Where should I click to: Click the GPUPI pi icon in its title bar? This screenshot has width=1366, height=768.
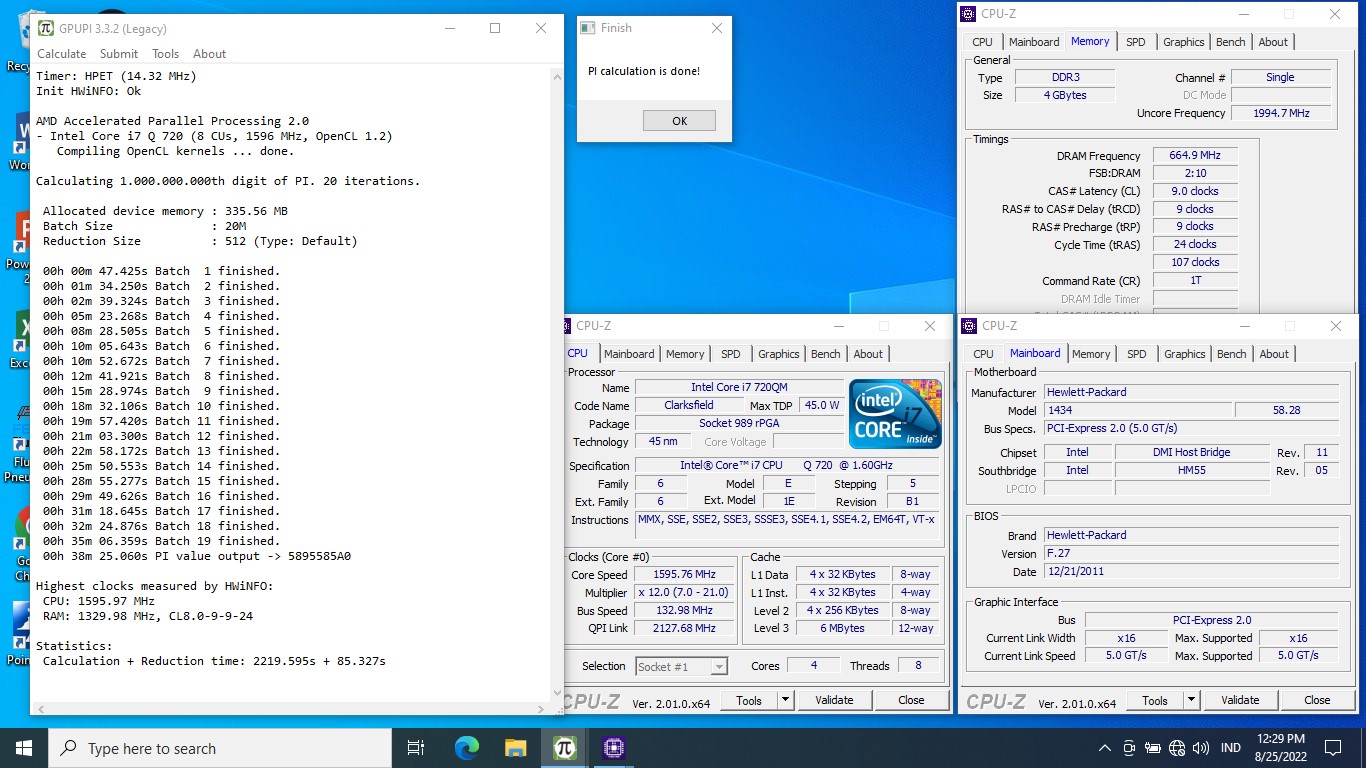point(46,28)
